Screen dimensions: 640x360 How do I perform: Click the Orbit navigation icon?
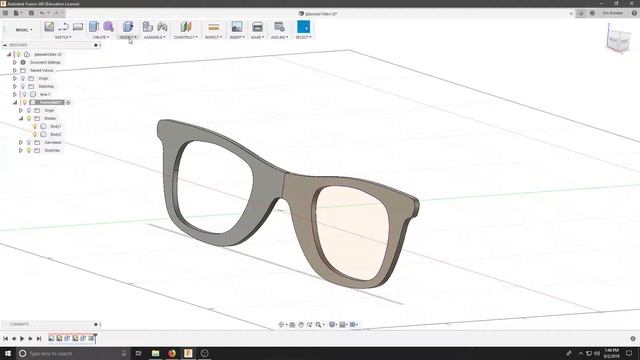pyautogui.click(x=281, y=325)
